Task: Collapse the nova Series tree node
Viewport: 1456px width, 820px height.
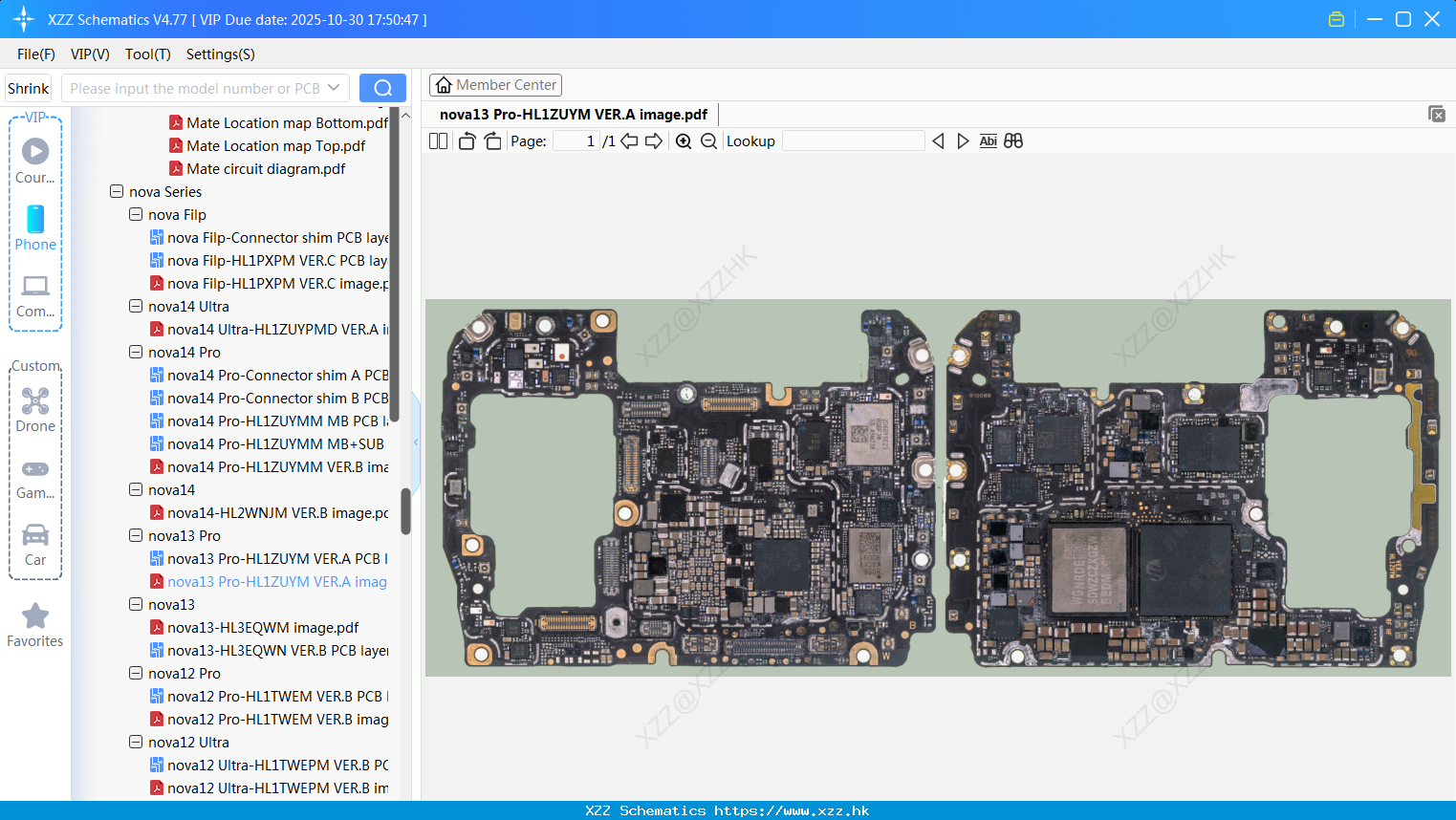Action: point(117,191)
